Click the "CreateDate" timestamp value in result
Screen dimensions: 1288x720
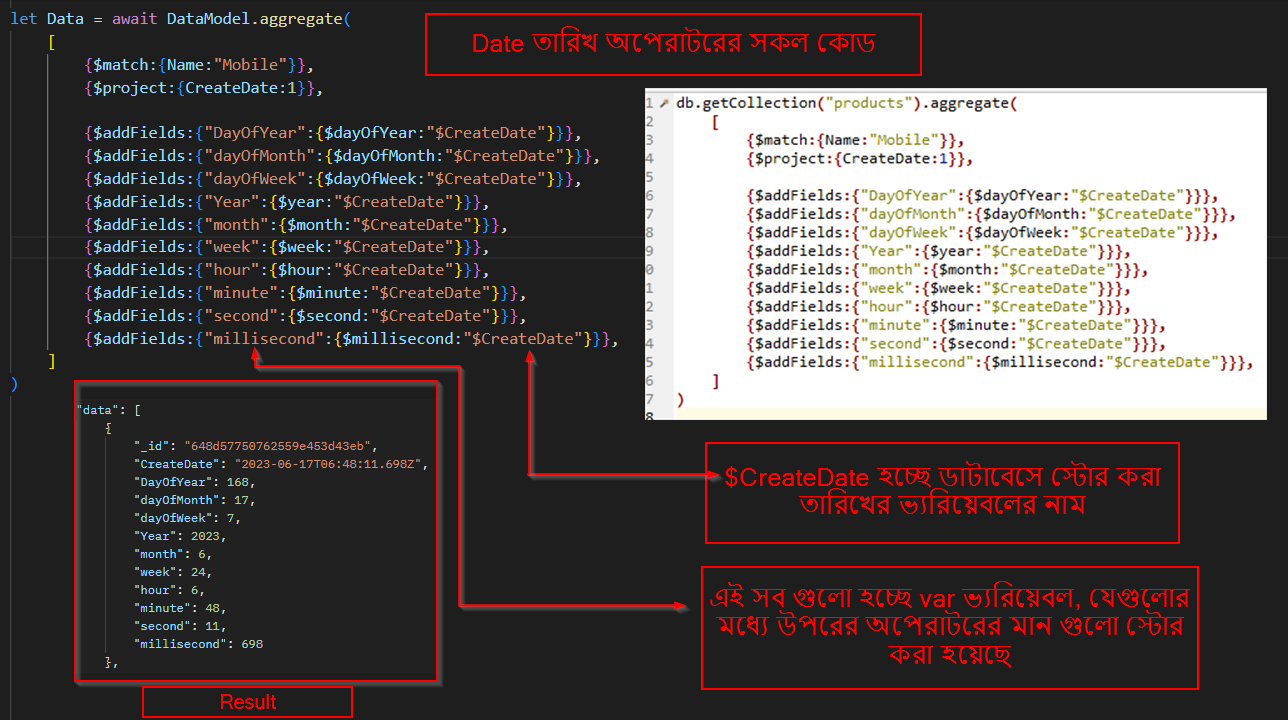[331, 464]
